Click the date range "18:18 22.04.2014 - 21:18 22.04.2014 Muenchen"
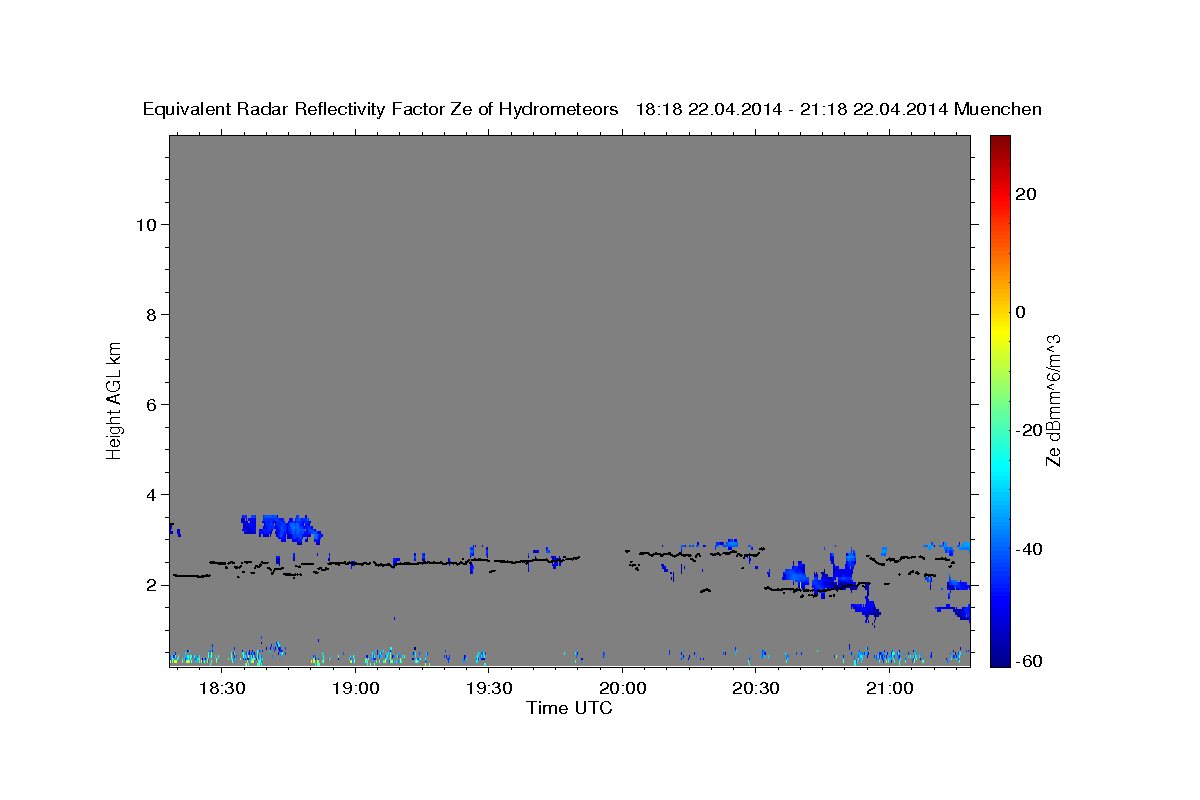The height and width of the screenshot is (800, 1200). pyautogui.click(x=839, y=110)
